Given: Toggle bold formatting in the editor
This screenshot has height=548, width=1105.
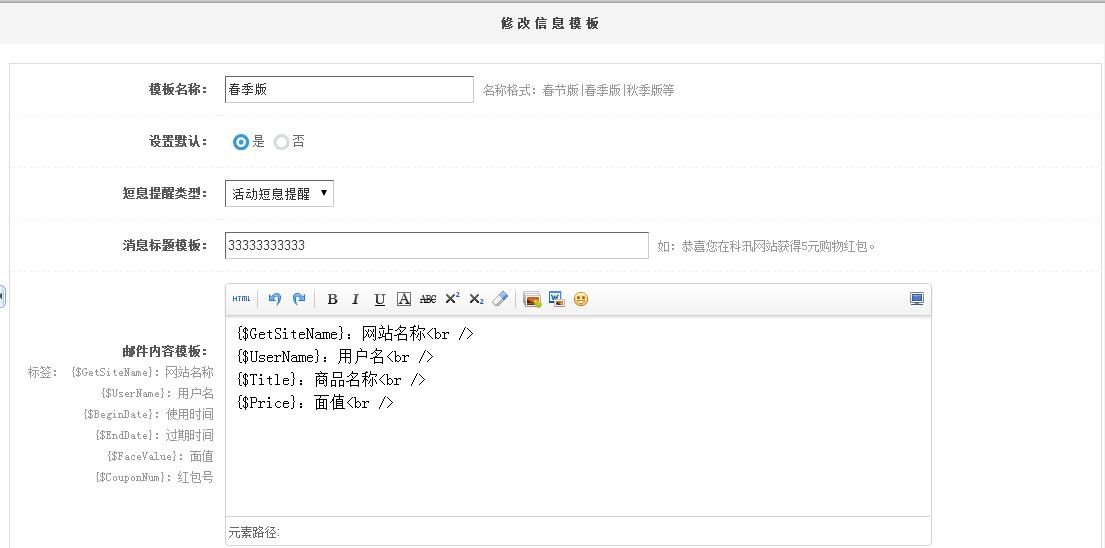Looking at the screenshot, I should (x=332, y=299).
